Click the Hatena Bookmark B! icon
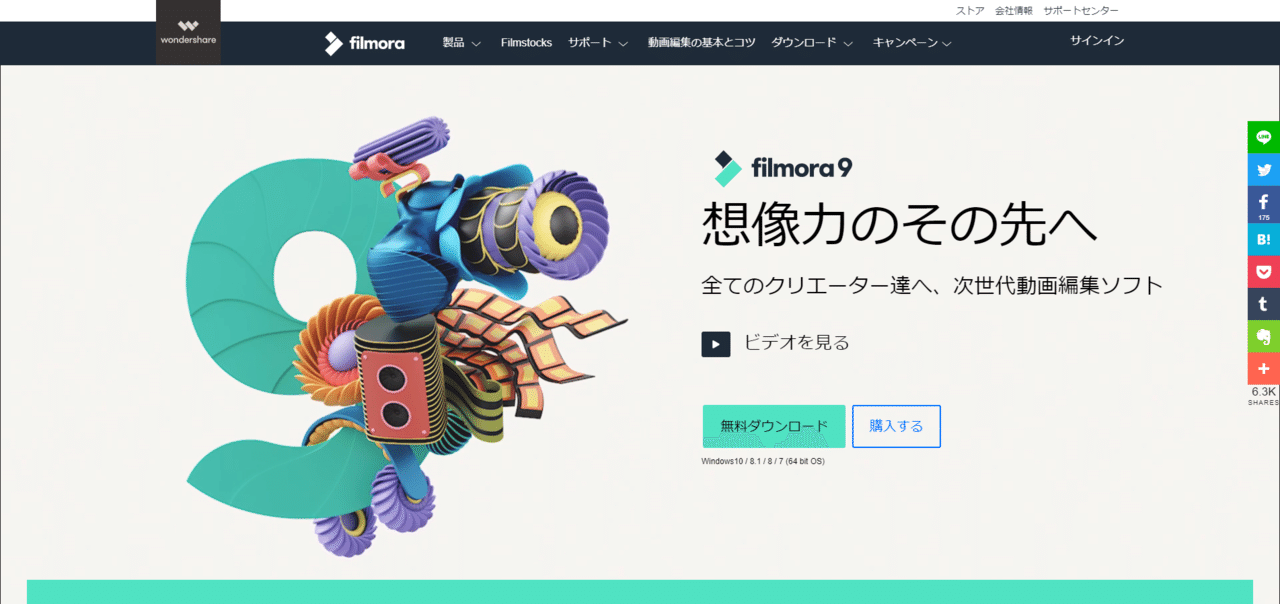Screen dimensions: 1280x604 [x=1263, y=238]
